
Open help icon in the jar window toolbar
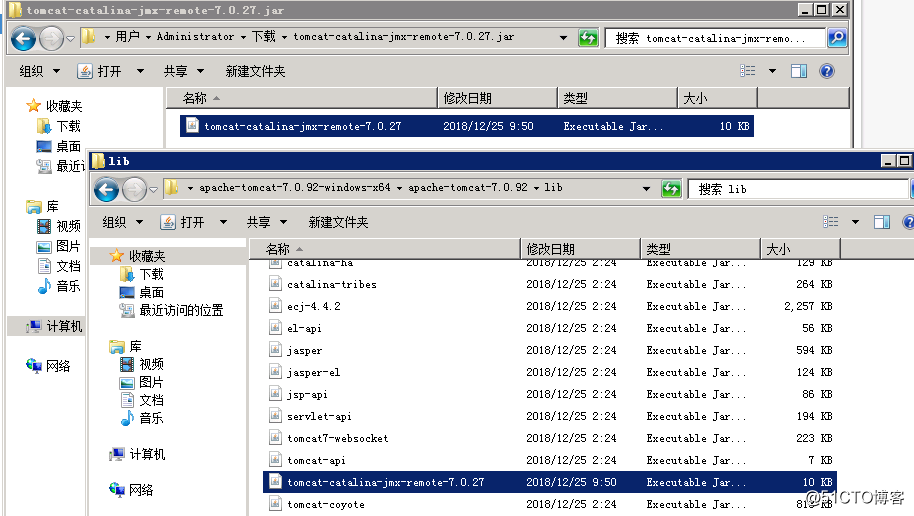(x=827, y=71)
